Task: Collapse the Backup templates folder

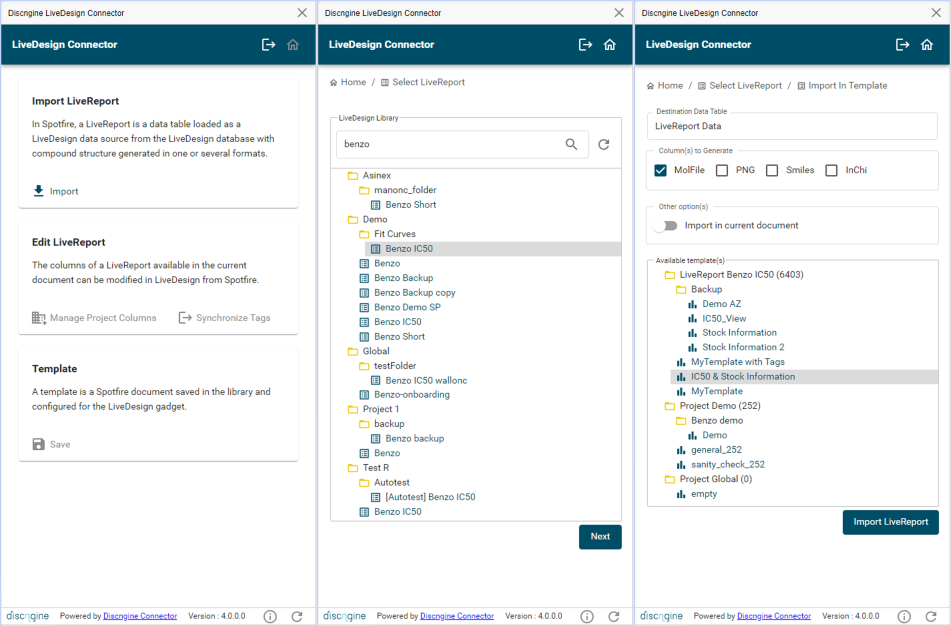Action: 681,289
